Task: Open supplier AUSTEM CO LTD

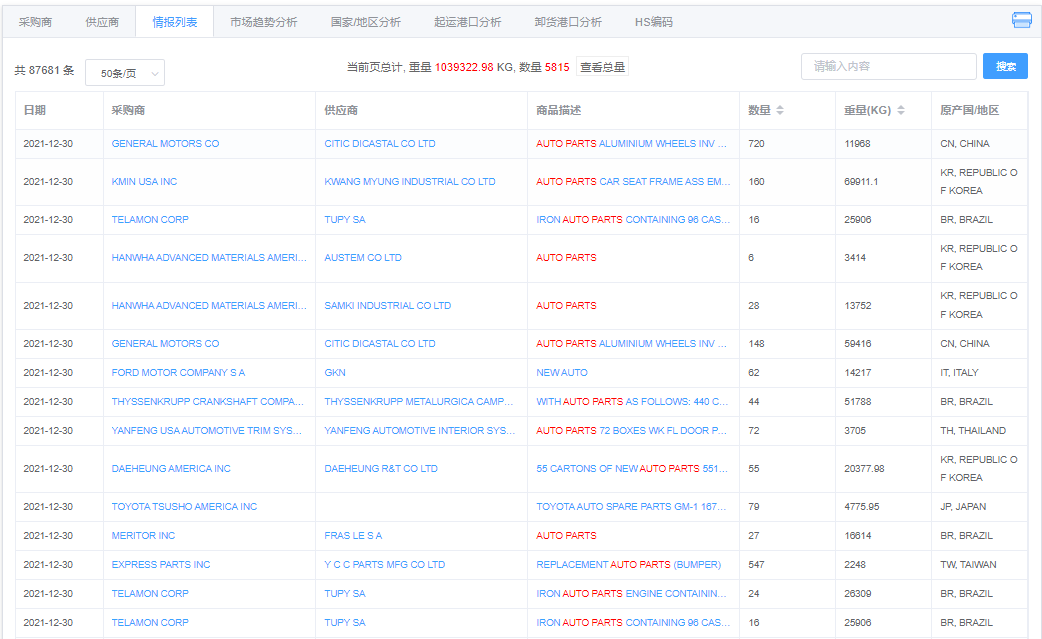Action: coord(363,258)
